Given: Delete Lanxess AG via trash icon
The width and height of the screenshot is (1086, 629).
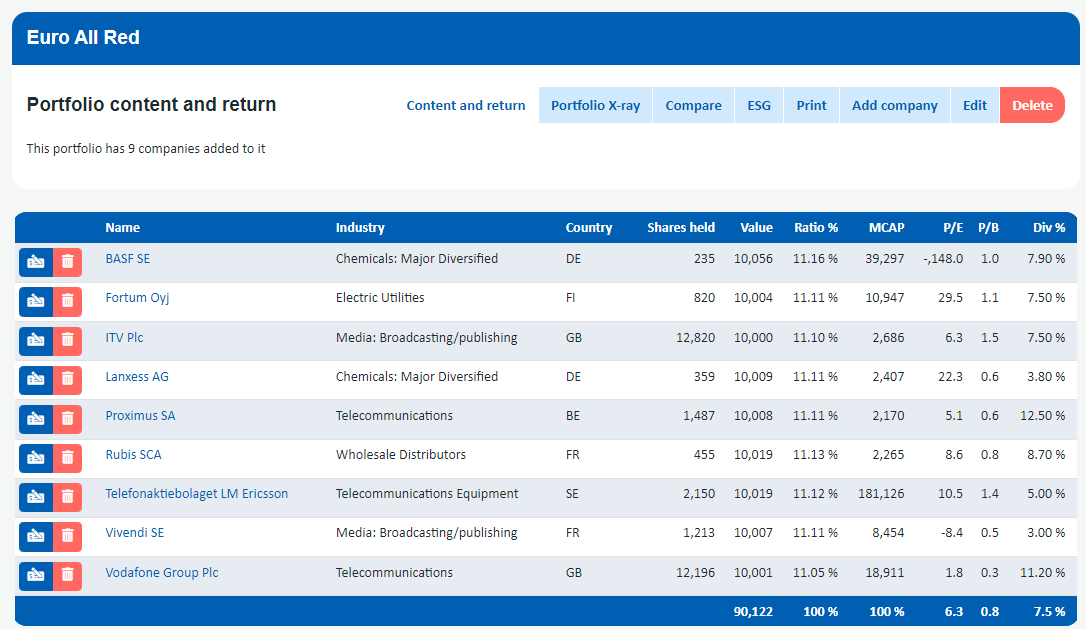Looking at the screenshot, I should tap(68, 380).
